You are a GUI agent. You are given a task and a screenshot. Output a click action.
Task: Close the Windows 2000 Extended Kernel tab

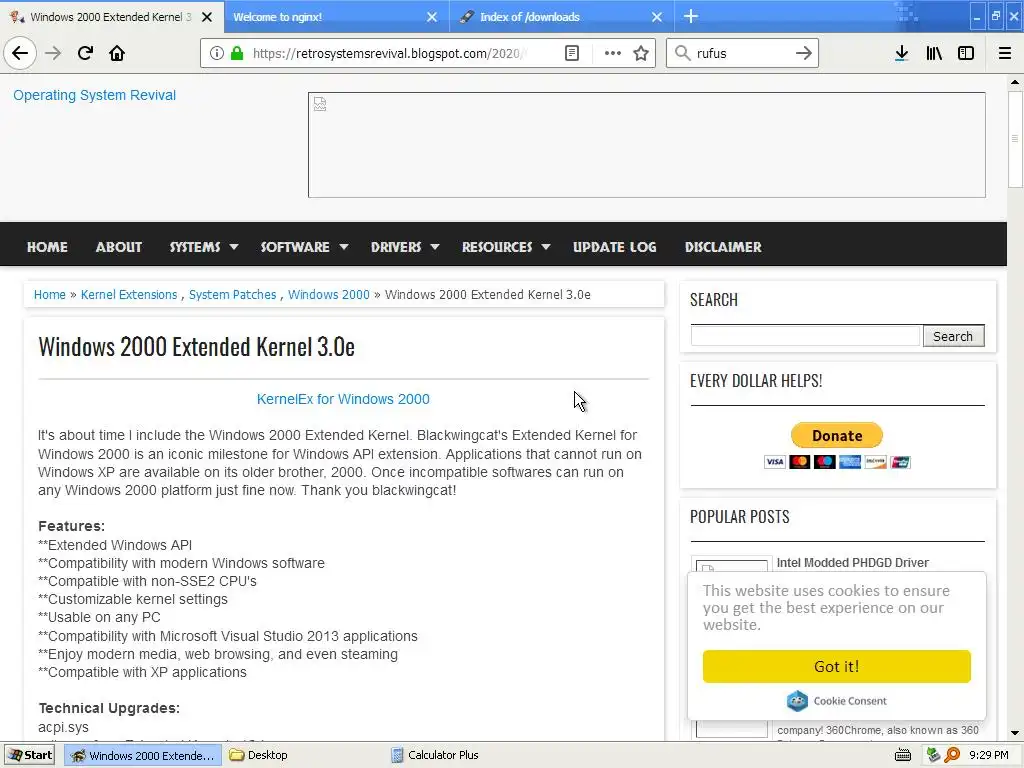[x=207, y=17]
